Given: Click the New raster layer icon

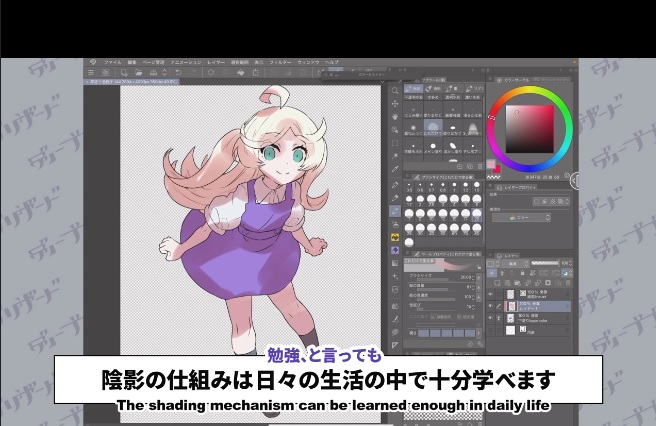Looking at the screenshot, I should pos(497,283).
